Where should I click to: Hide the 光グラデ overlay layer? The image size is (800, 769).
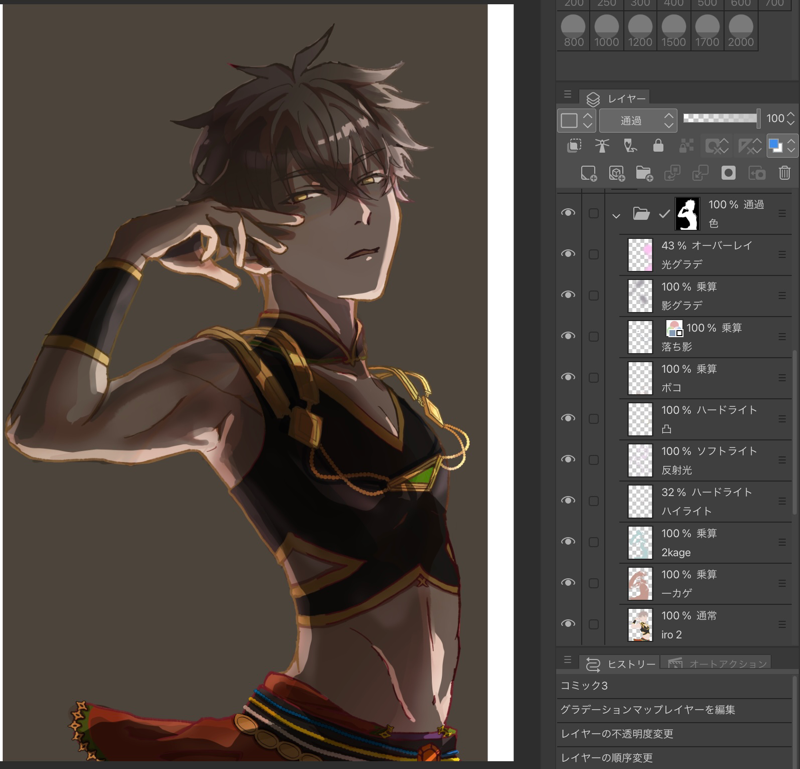point(568,254)
